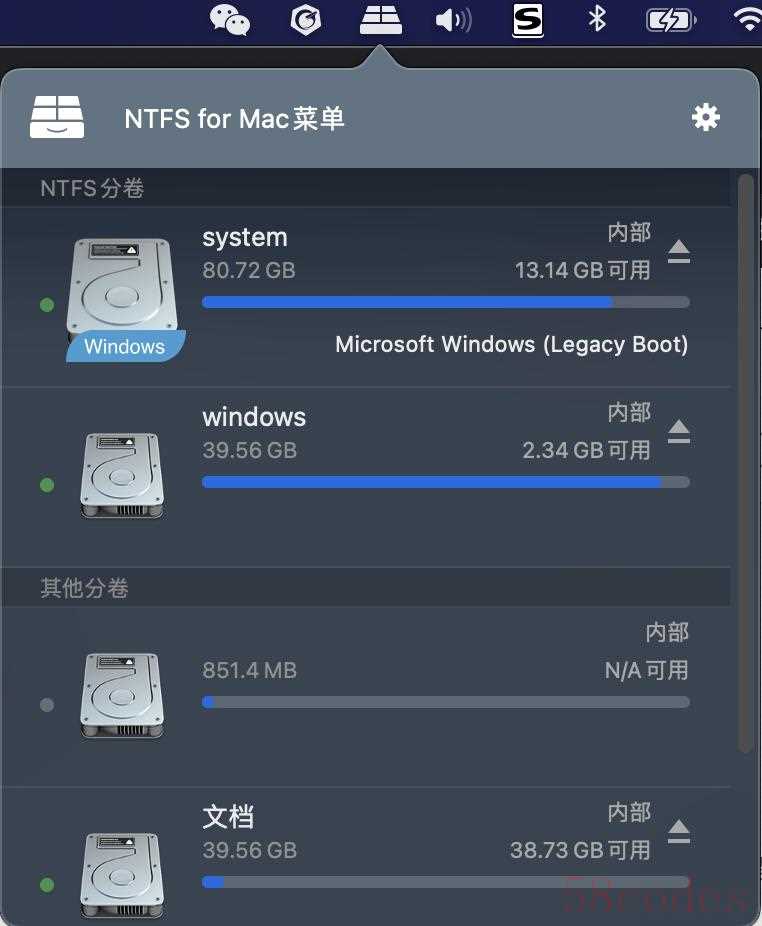
Task: Click the battery status icon
Action: 669,20
